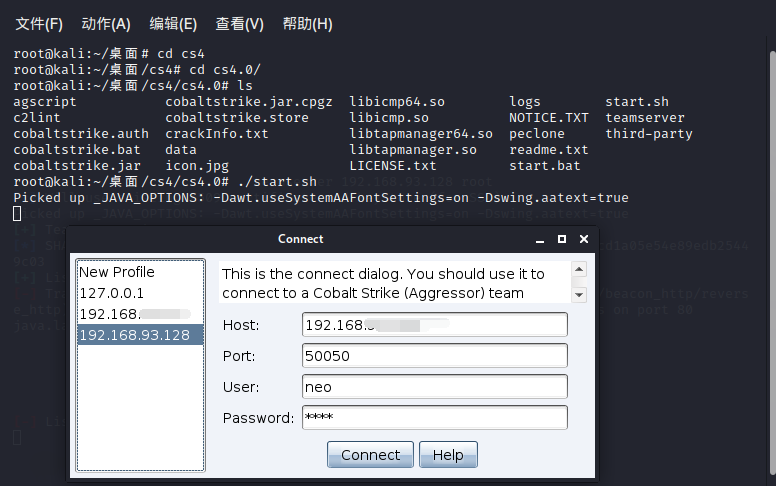Click the libtapmanager64.so file name
This screenshot has width=776, height=486.
coord(421,134)
